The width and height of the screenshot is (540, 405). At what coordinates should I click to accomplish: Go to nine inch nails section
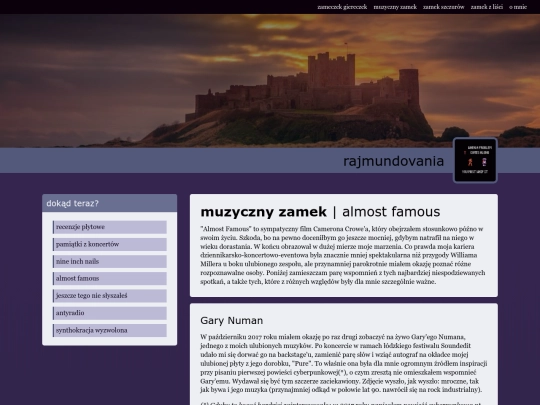[x=110, y=262]
